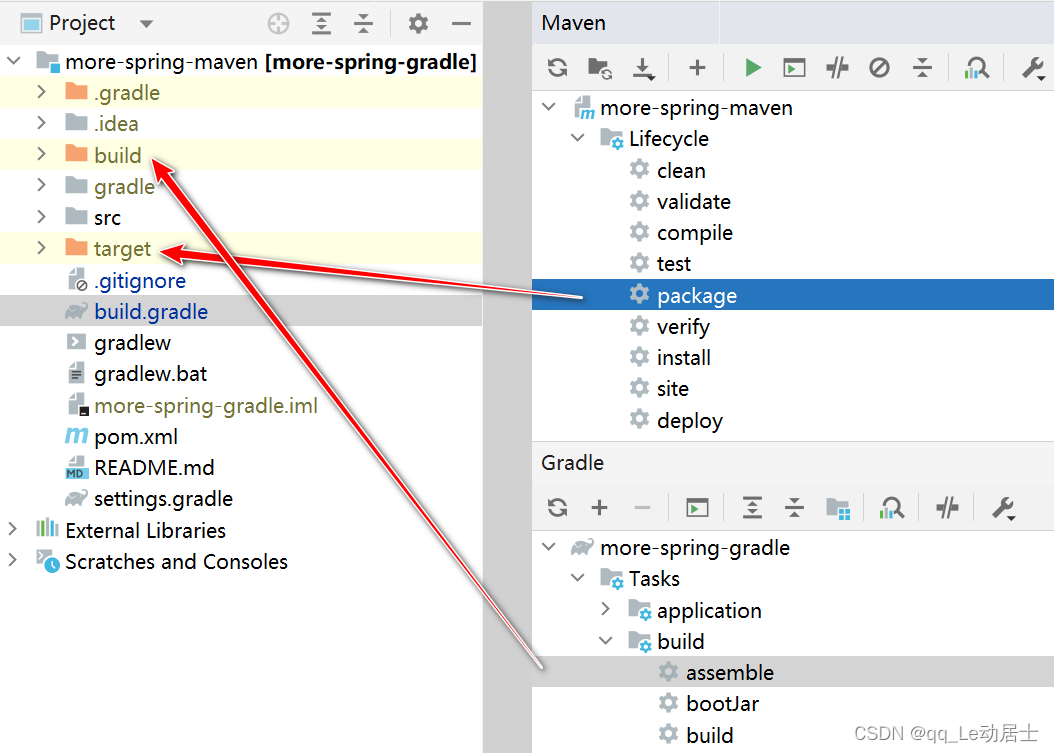
Task: Reload all Maven projects
Action: tap(557, 67)
